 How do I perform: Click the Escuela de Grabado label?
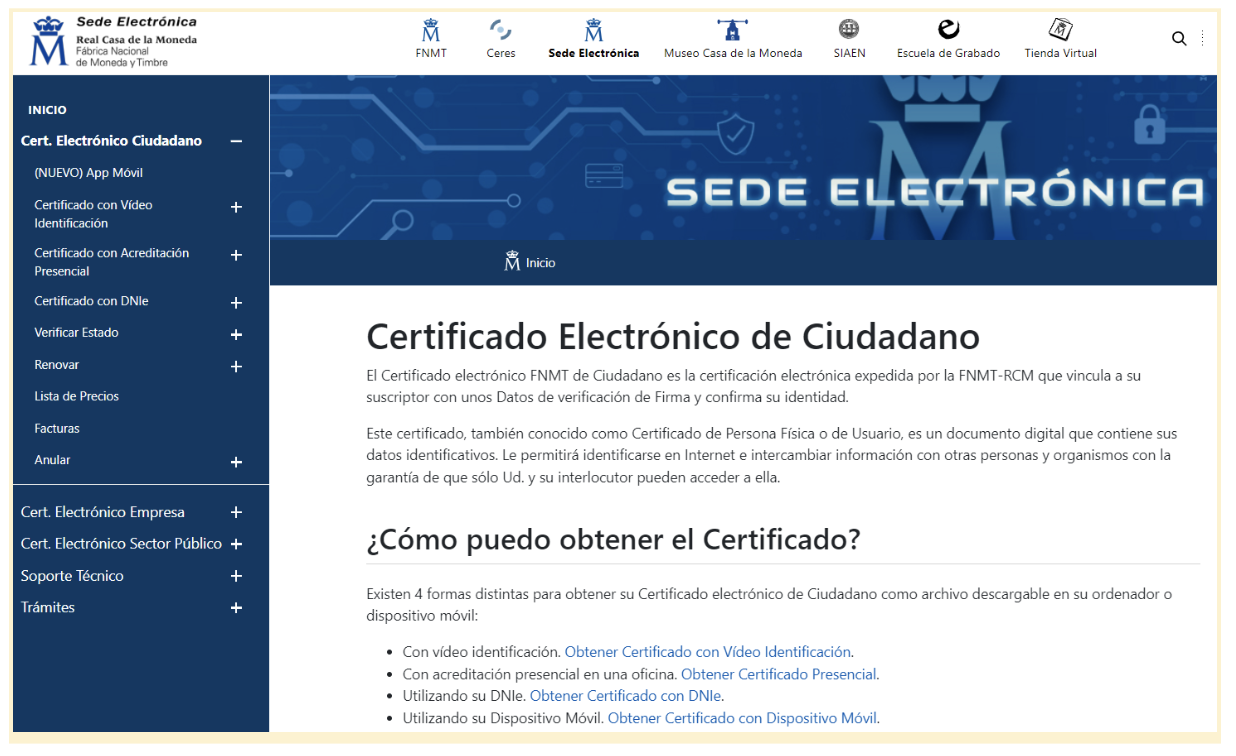pyautogui.click(x=948, y=53)
